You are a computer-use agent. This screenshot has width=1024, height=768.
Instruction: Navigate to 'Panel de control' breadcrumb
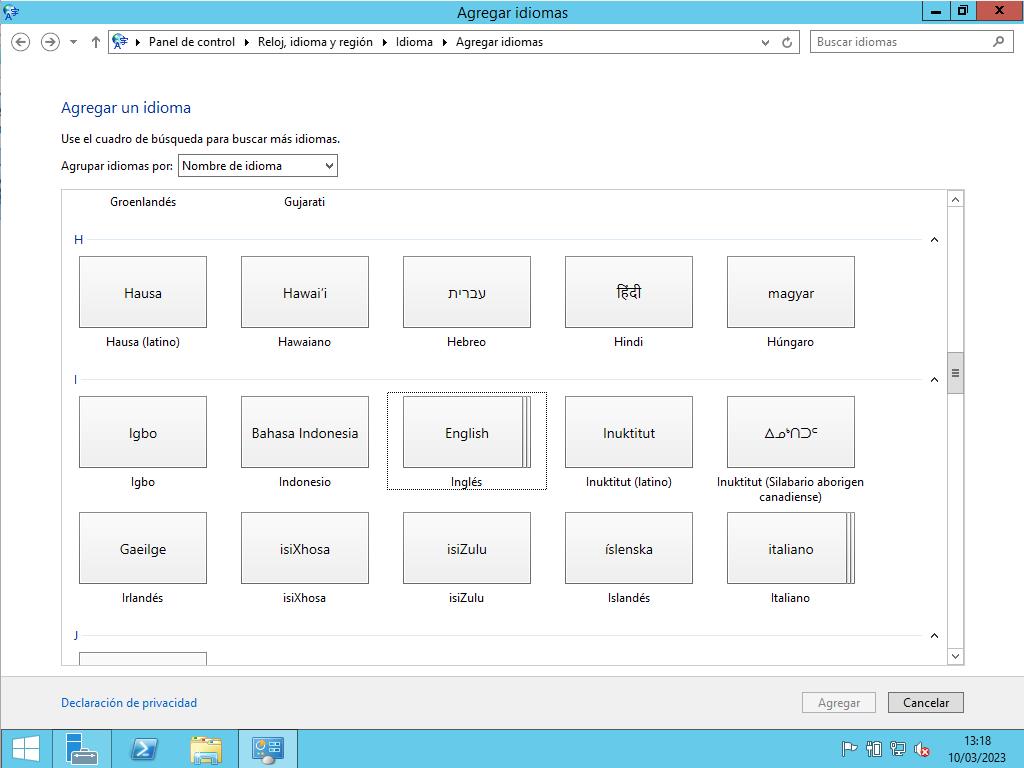191,42
